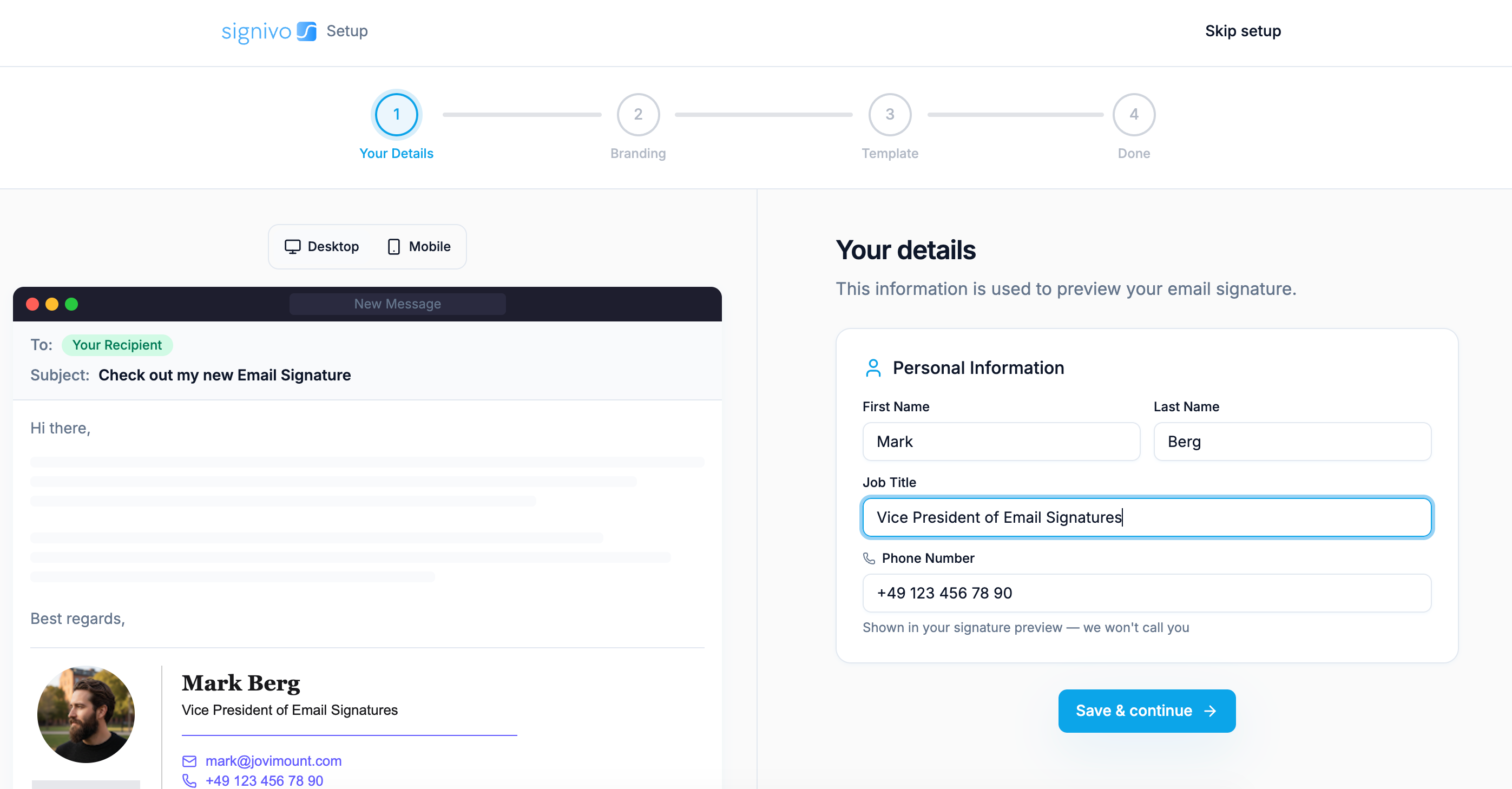
Task: Focus the First Name field
Action: [1001, 442]
